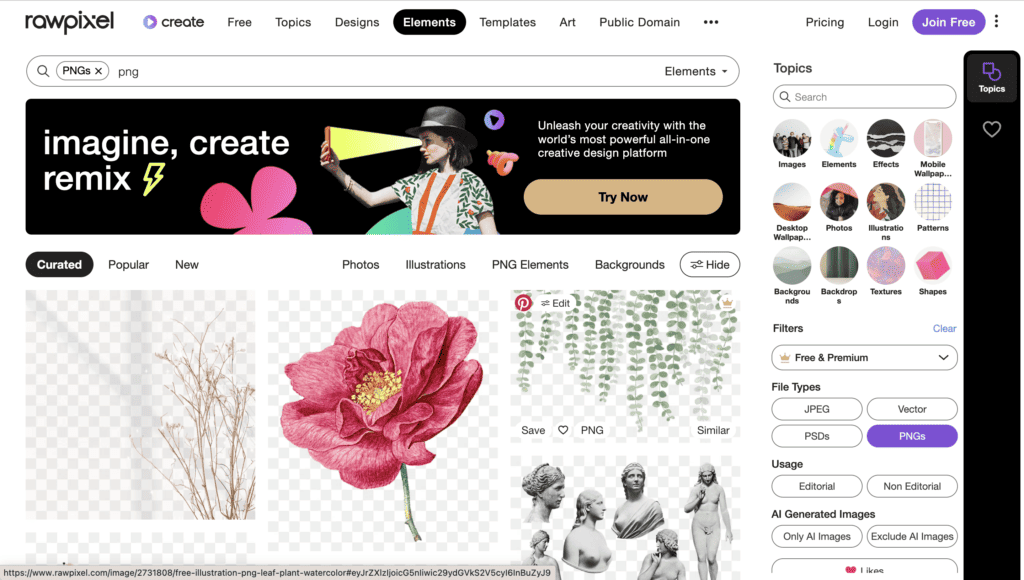Share the vine image to Pinterest
The height and width of the screenshot is (580, 1024).
tap(523, 303)
